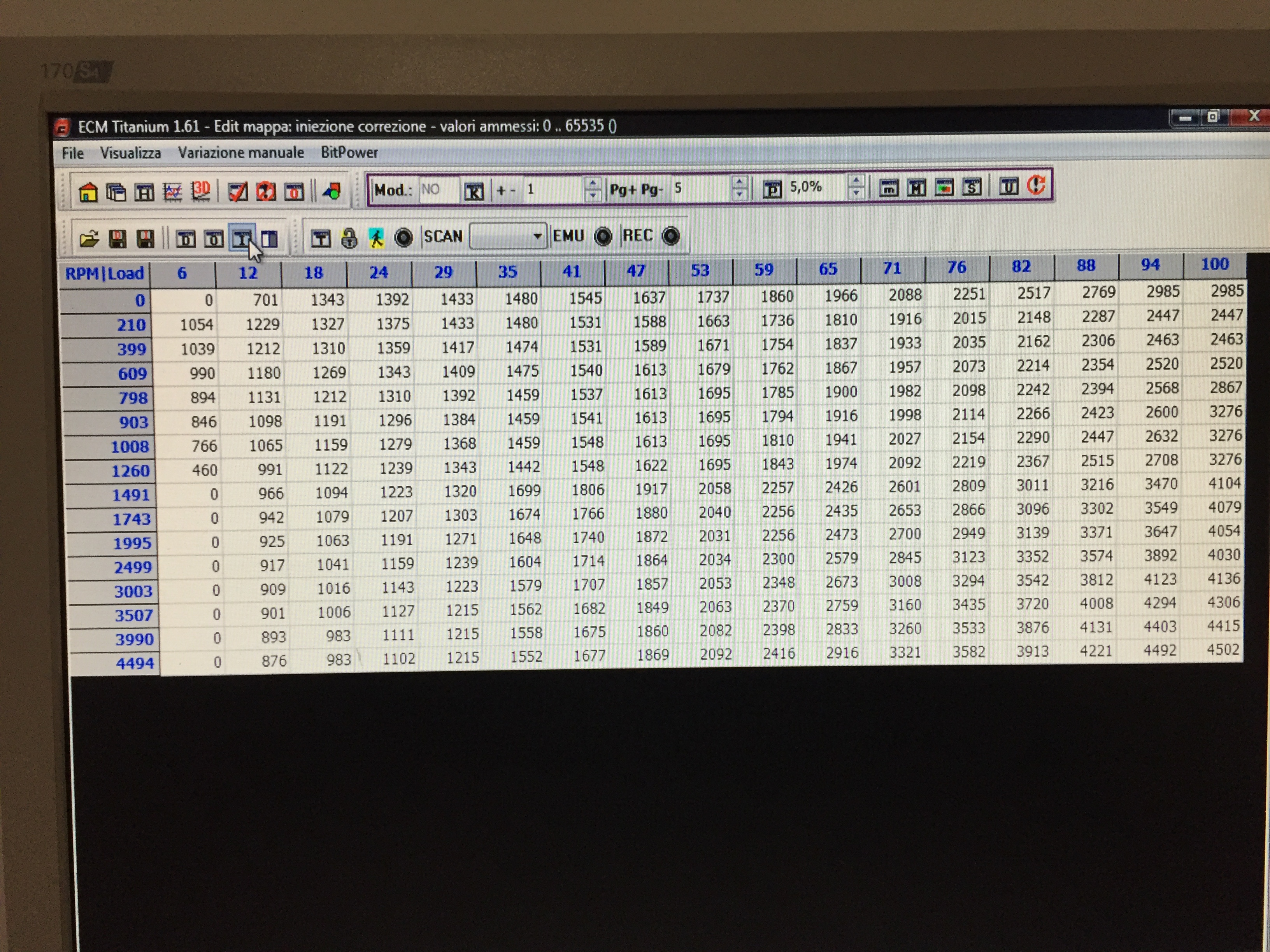The height and width of the screenshot is (952, 1270).
Task: Click the padlock icon
Action: point(349,238)
